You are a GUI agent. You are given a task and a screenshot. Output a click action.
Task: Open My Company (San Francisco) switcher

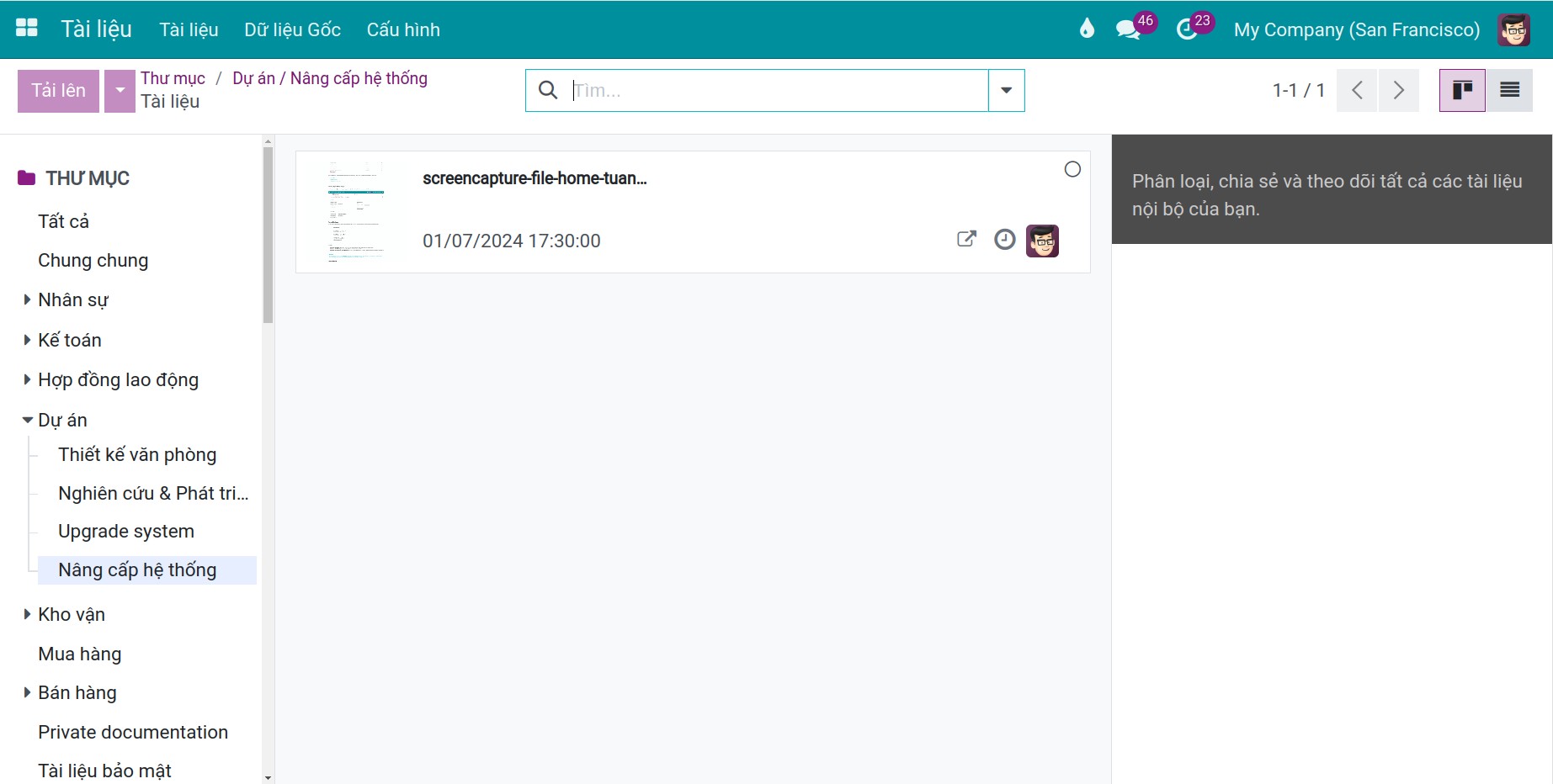1357,29
